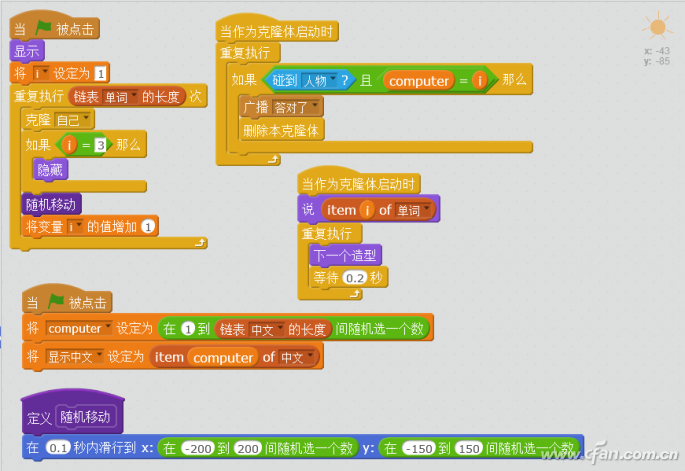Click computer variable in the 如果 condition

[419, 81]
